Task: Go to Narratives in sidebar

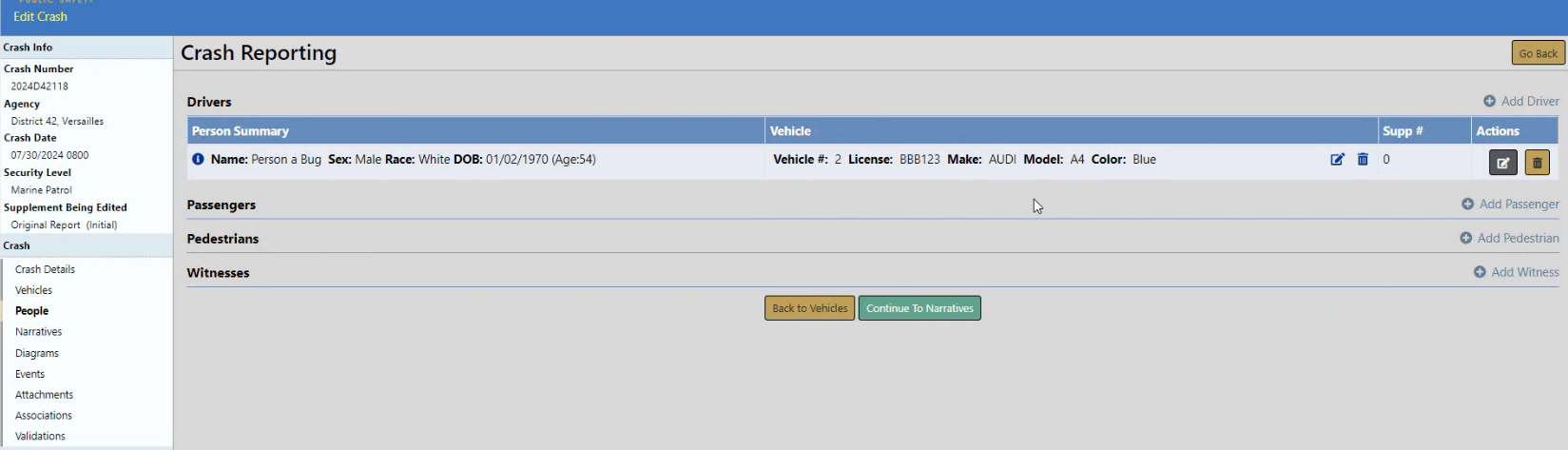Action: pyautogui.click(x=38, y=332)
